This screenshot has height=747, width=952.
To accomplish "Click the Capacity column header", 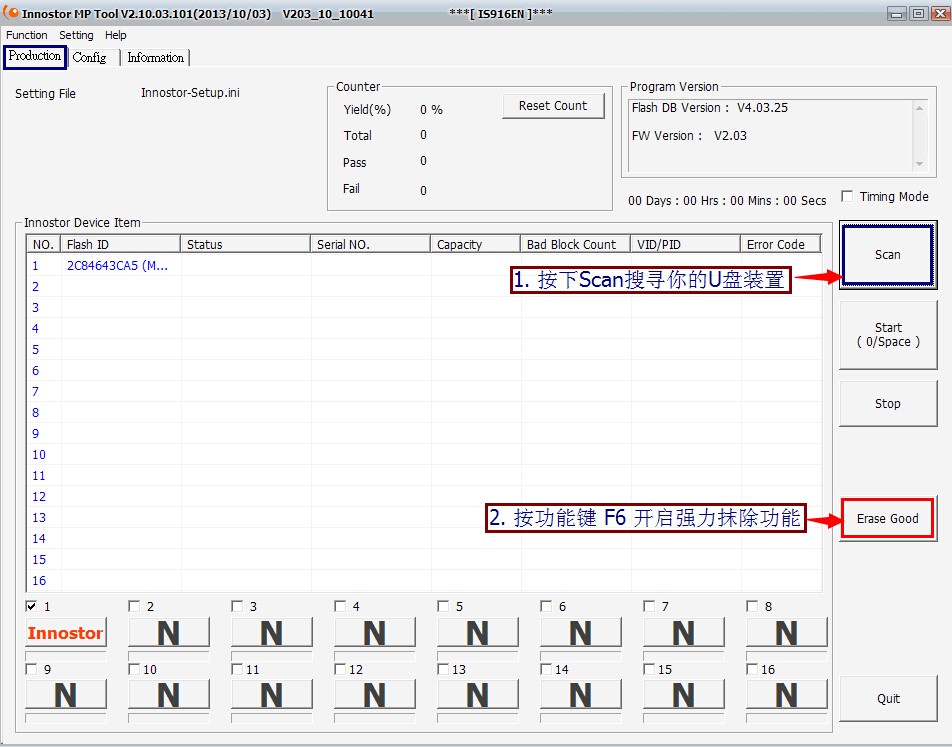I will click(x=475, y=244).
